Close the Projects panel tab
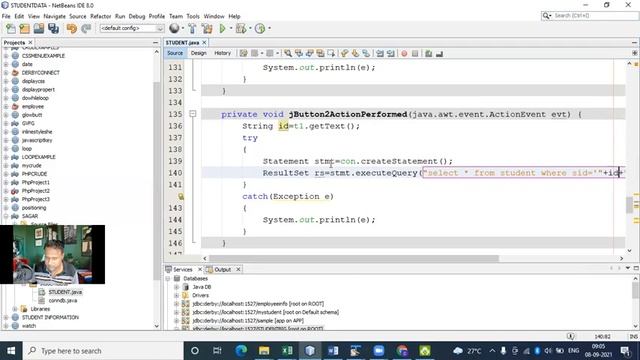Screen dimensions: 640x360 [x=30, y=42]
